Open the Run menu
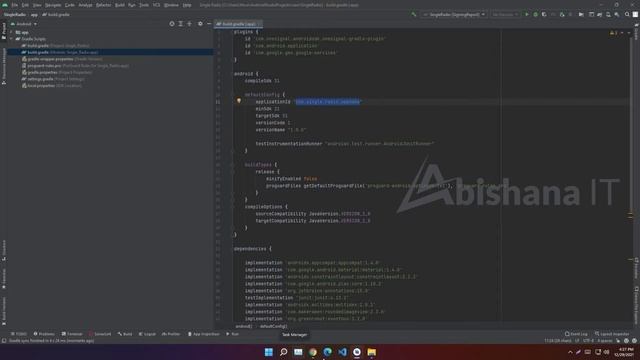The height and width of the screenshot is (360, 640). 131,5
